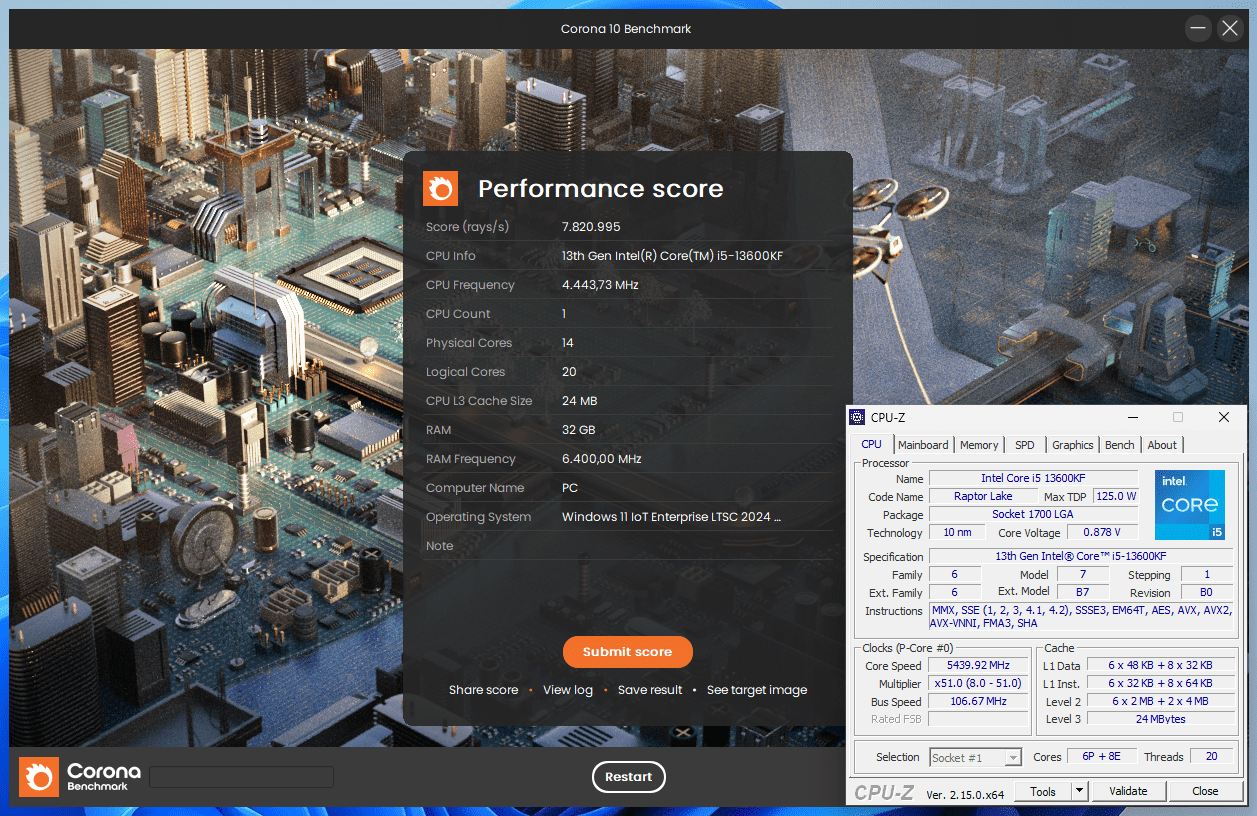Screen dimensions: 1257x816
Task: Switch to the Mainboard tab in CPU-Z
Action: click(x=923, y=445)
